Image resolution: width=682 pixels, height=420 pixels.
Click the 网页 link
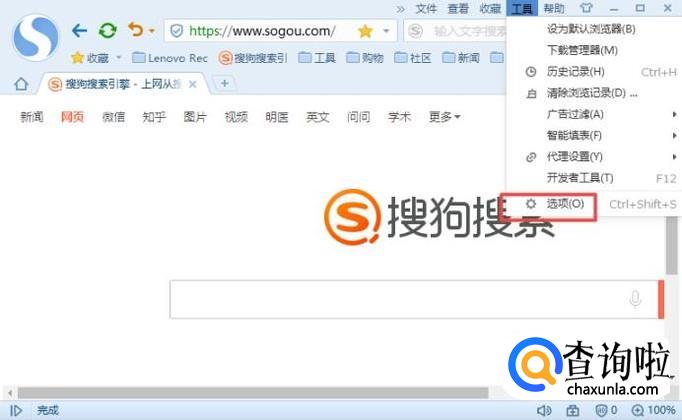pyautogui.click(x=73, y=117)
